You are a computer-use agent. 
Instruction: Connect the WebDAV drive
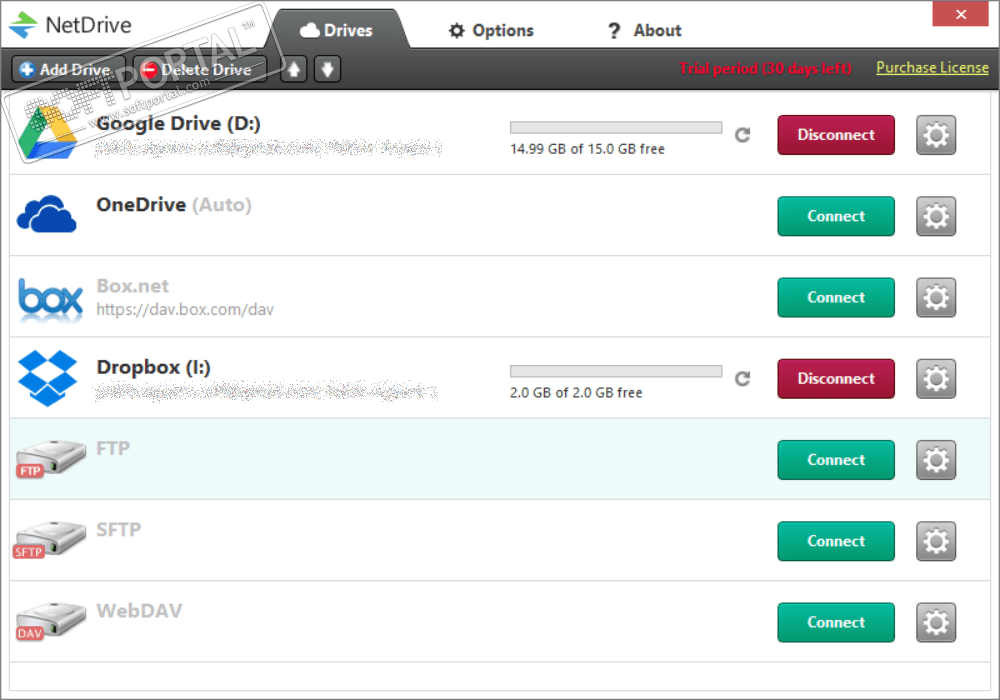coord(835,622)
